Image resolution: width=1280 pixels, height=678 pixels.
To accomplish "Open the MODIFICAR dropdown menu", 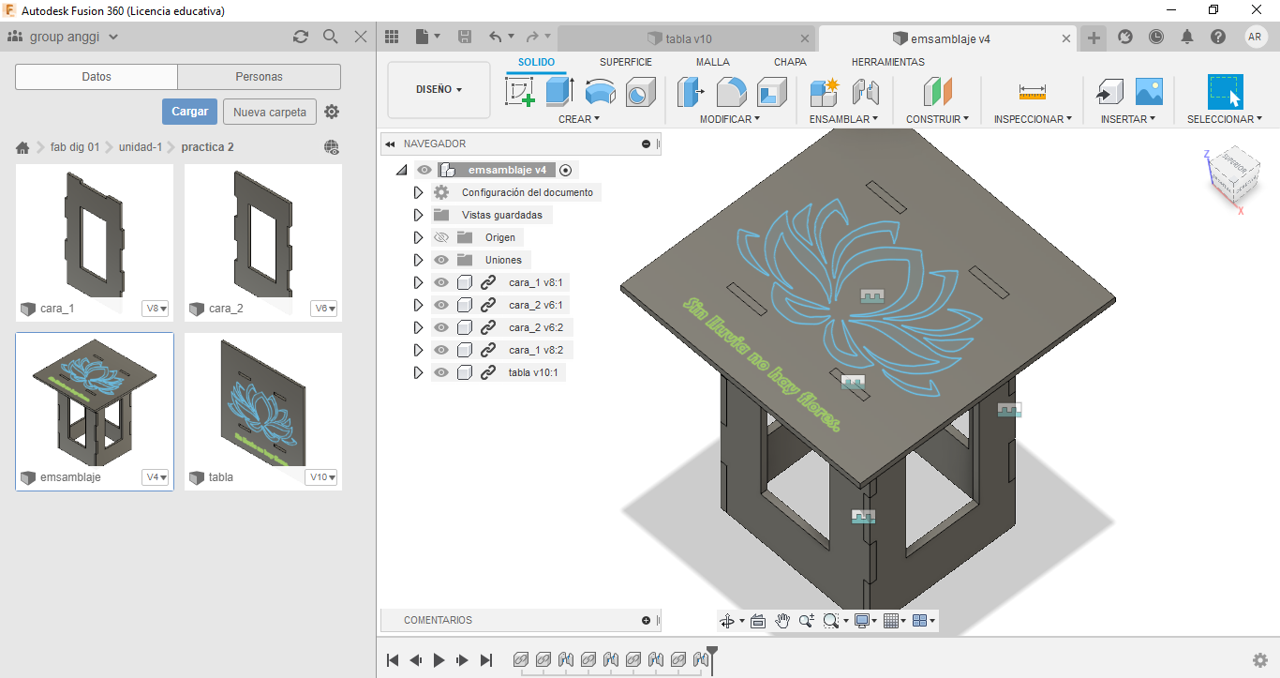I will pos(730,119).
